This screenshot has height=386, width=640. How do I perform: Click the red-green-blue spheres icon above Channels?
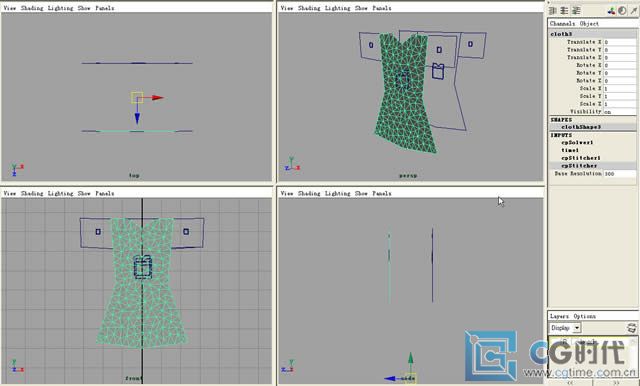click(611, 11)
